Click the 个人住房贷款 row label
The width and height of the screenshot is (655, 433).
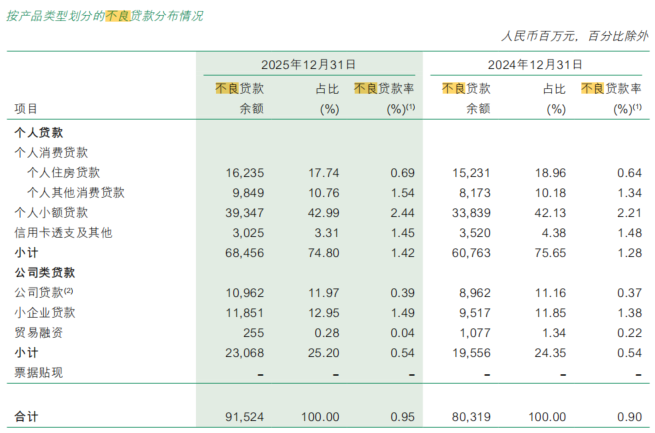pyautogui.click(x=63, y=172)
